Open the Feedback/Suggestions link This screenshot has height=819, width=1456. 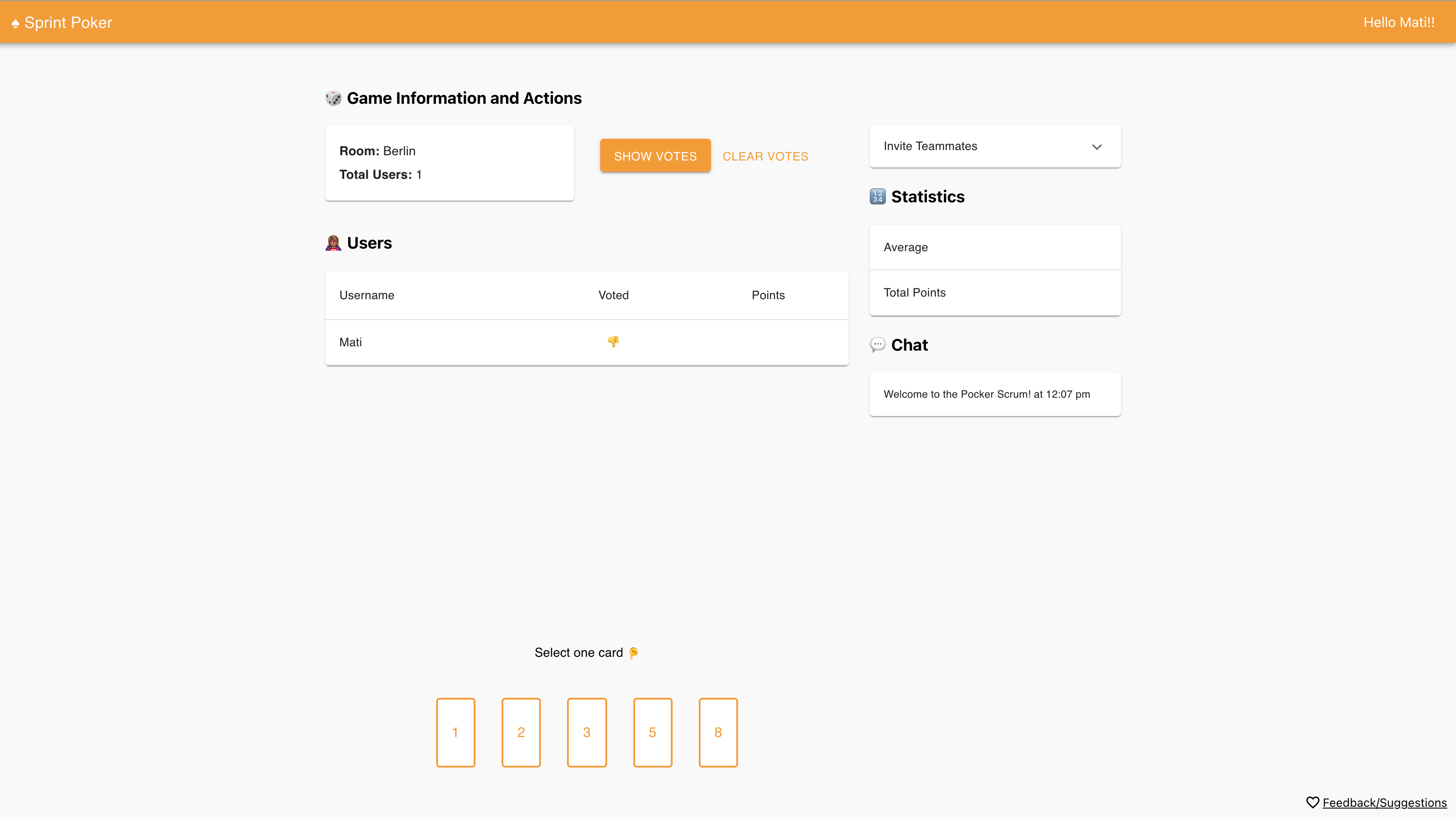click(x=1384, y=802)
